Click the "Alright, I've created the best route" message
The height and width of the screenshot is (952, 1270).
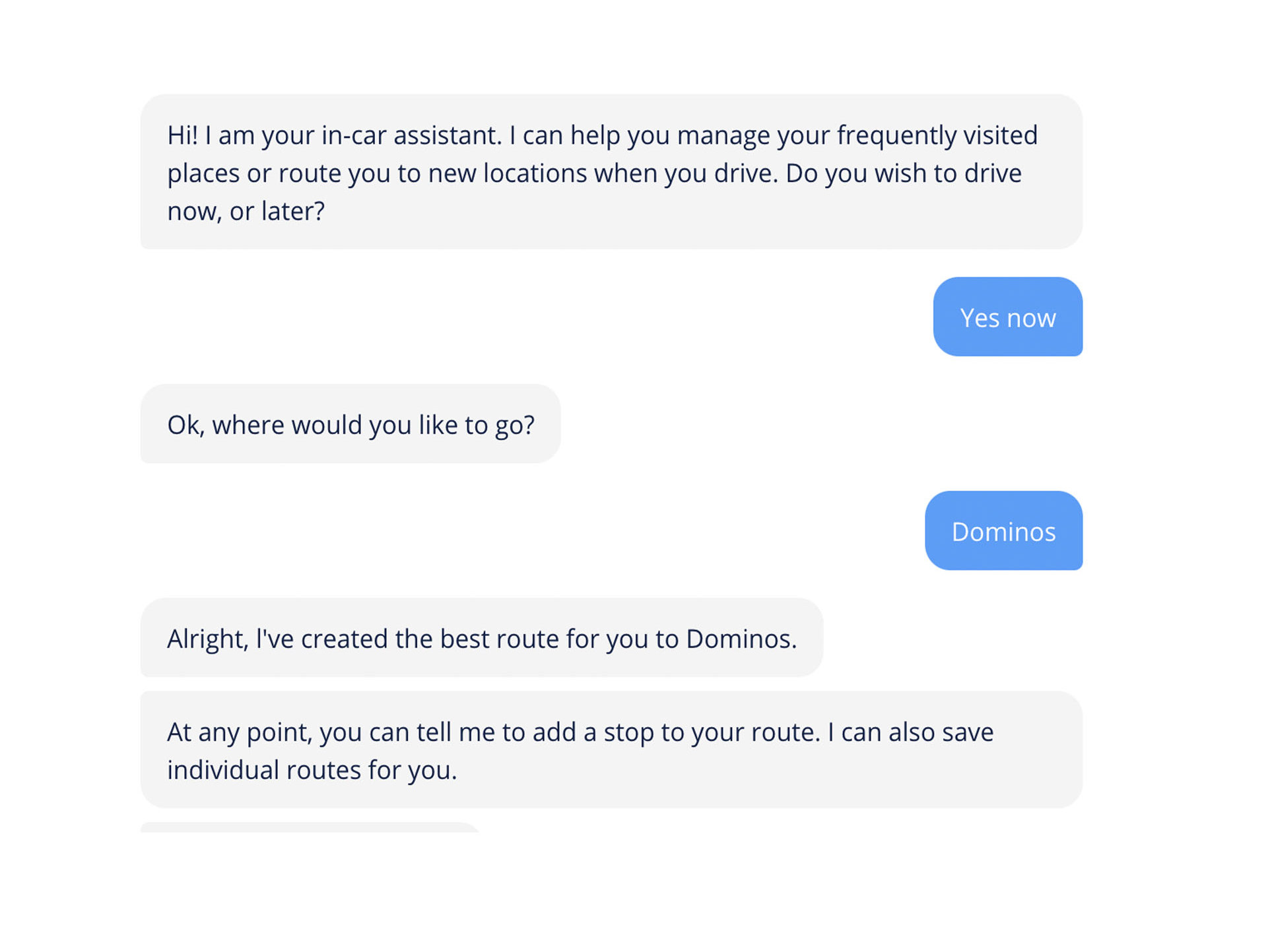click(x=481, y=638)
